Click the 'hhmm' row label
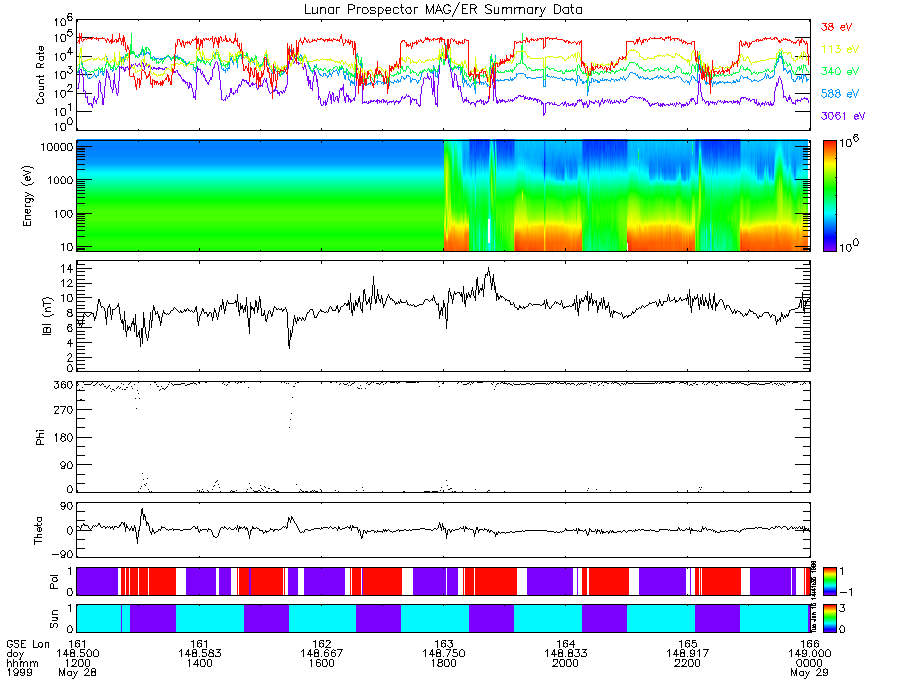Image resolution: width=900 pixels, height=700 pixels. [x=22, y=663]
